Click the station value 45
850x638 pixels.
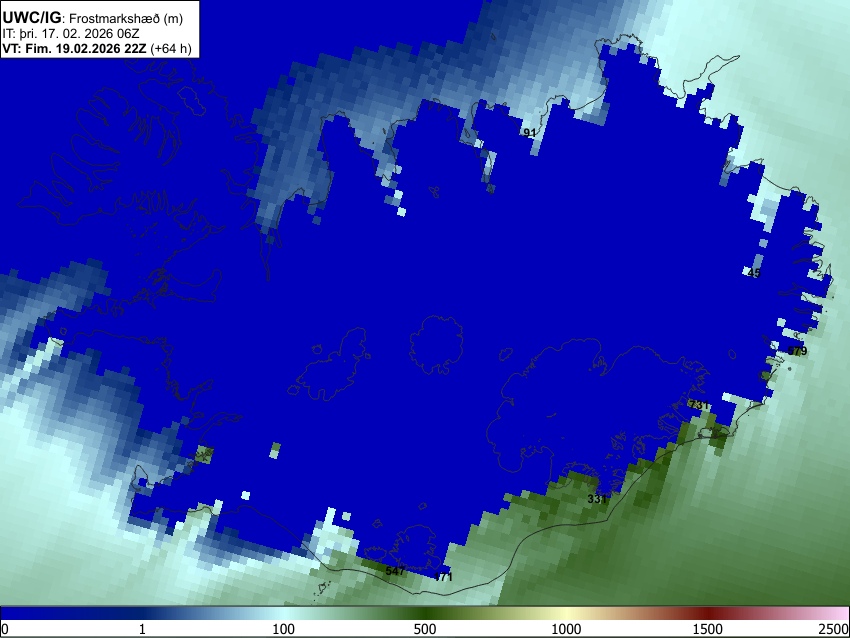754,273
